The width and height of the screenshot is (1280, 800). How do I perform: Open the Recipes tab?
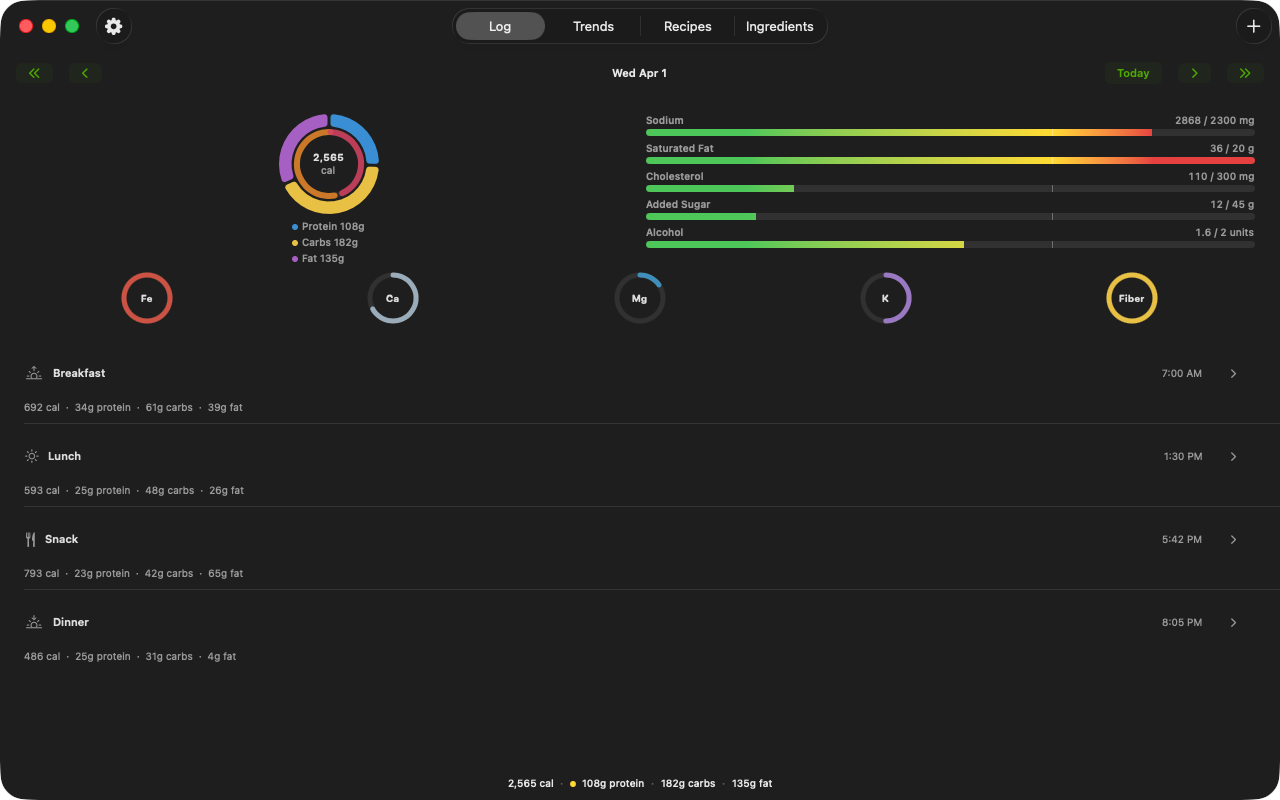tap(688, 26)
